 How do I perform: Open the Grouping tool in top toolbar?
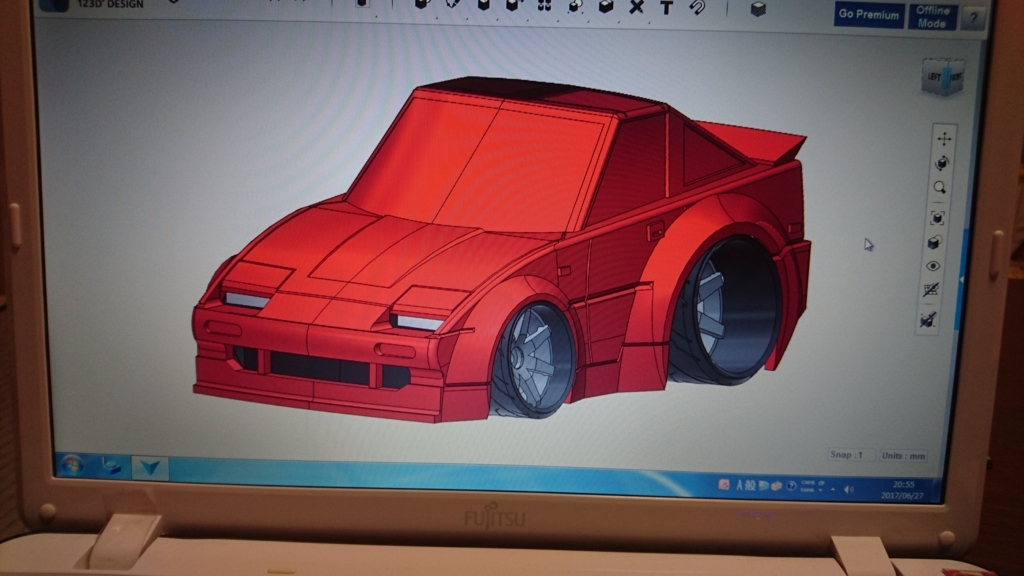point(575,7)
